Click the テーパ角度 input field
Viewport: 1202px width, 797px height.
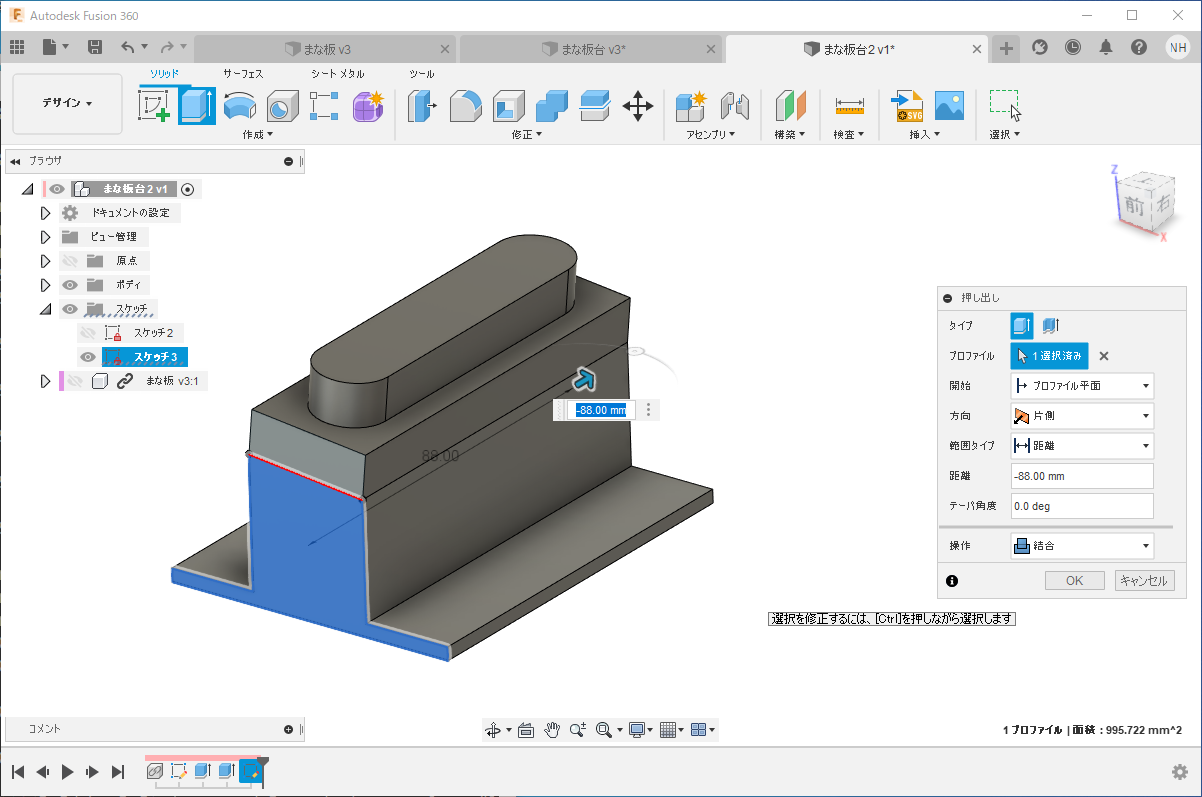point(1082,506)
